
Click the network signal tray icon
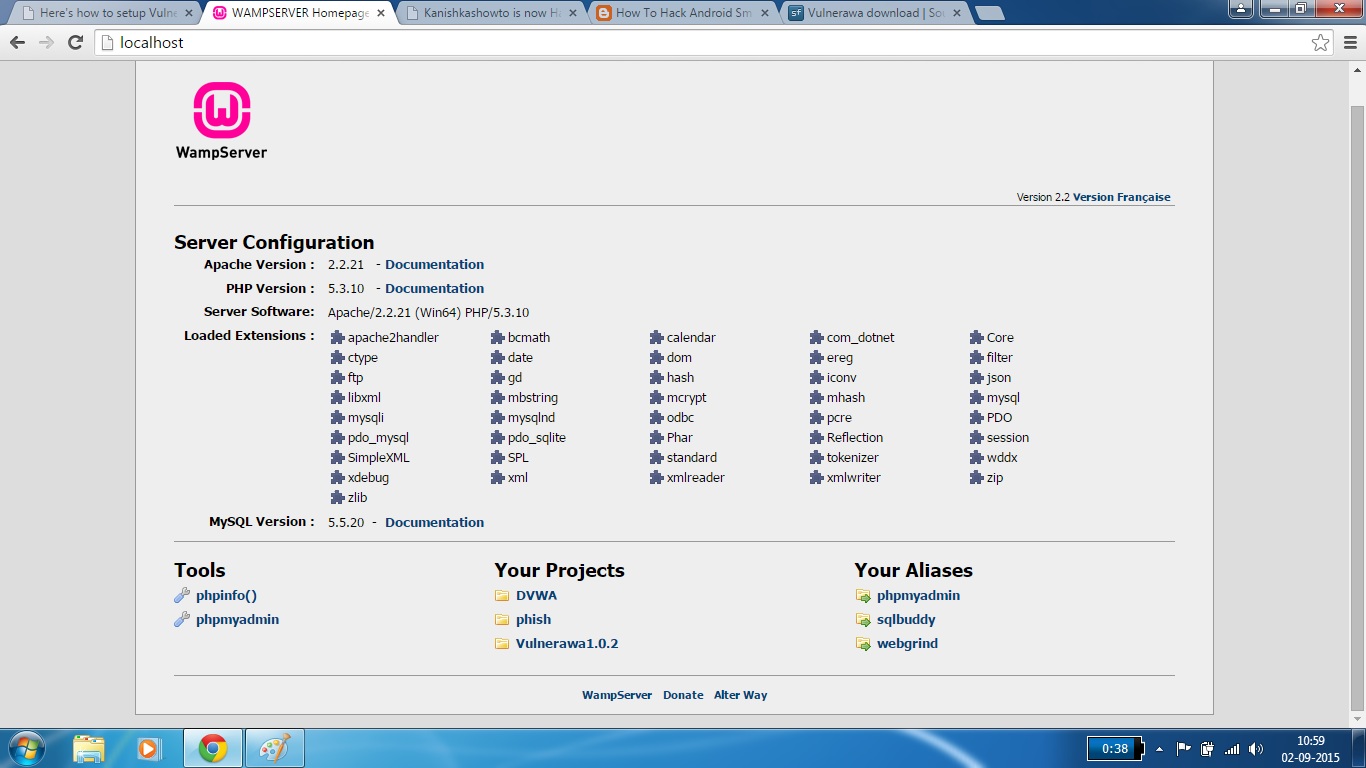(x=1232, y=749)
